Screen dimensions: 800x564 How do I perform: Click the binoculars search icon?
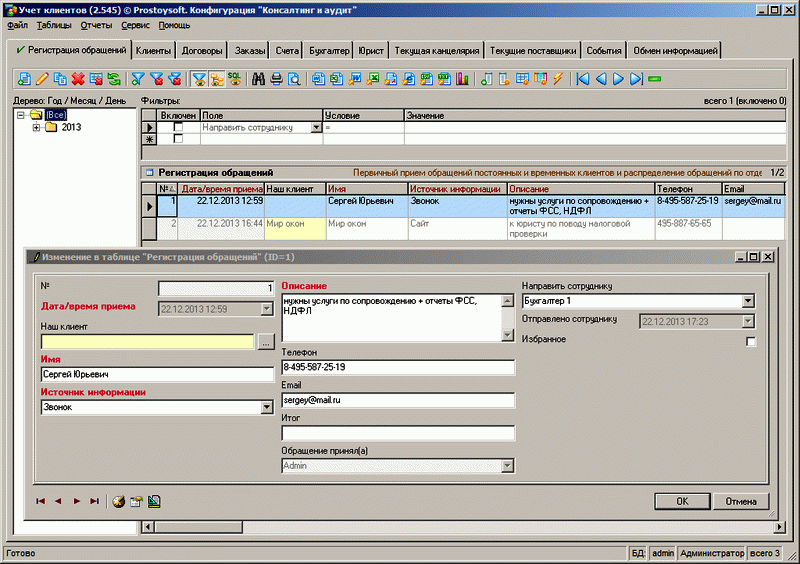(x=258, y=78)
